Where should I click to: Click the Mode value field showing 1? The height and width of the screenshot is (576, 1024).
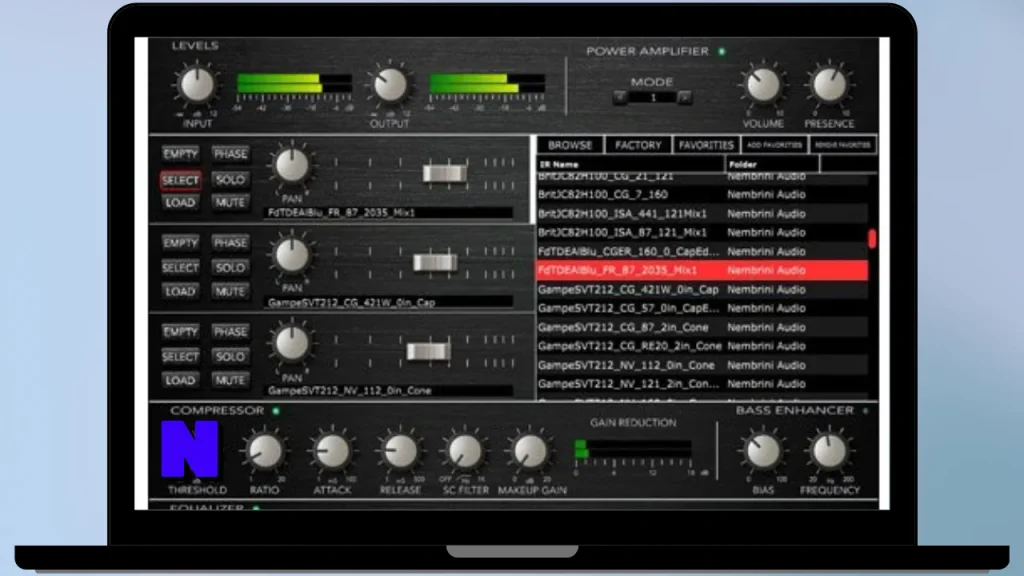(652, 97)
